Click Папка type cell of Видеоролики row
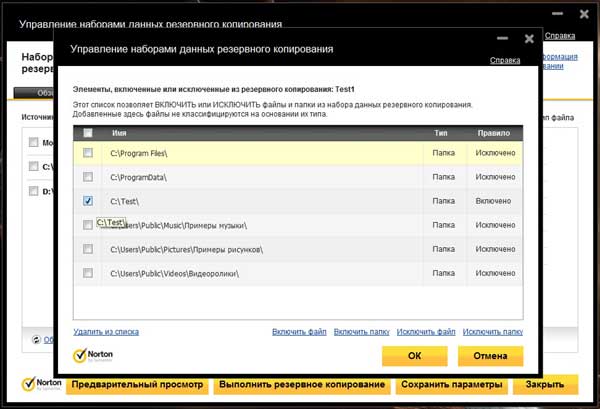Screen dimensions: 600x409 (x=443, y=273)
